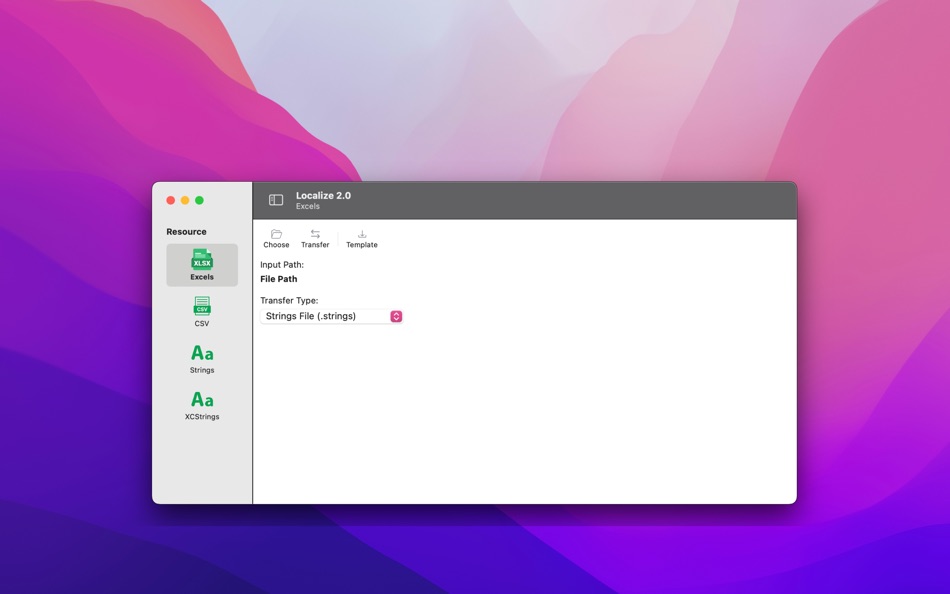This screenshot has width=950, height=594.
Task: Click the Choose button in the toolbar
Action: click(275, 238)
